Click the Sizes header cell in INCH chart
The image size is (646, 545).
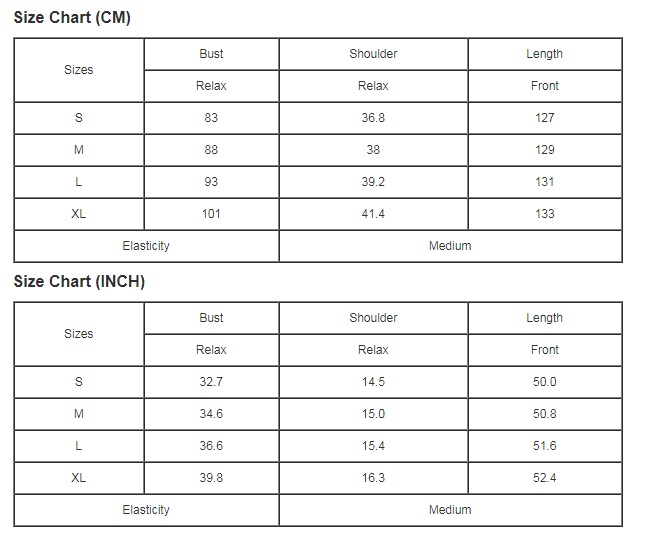click(79, 334)
